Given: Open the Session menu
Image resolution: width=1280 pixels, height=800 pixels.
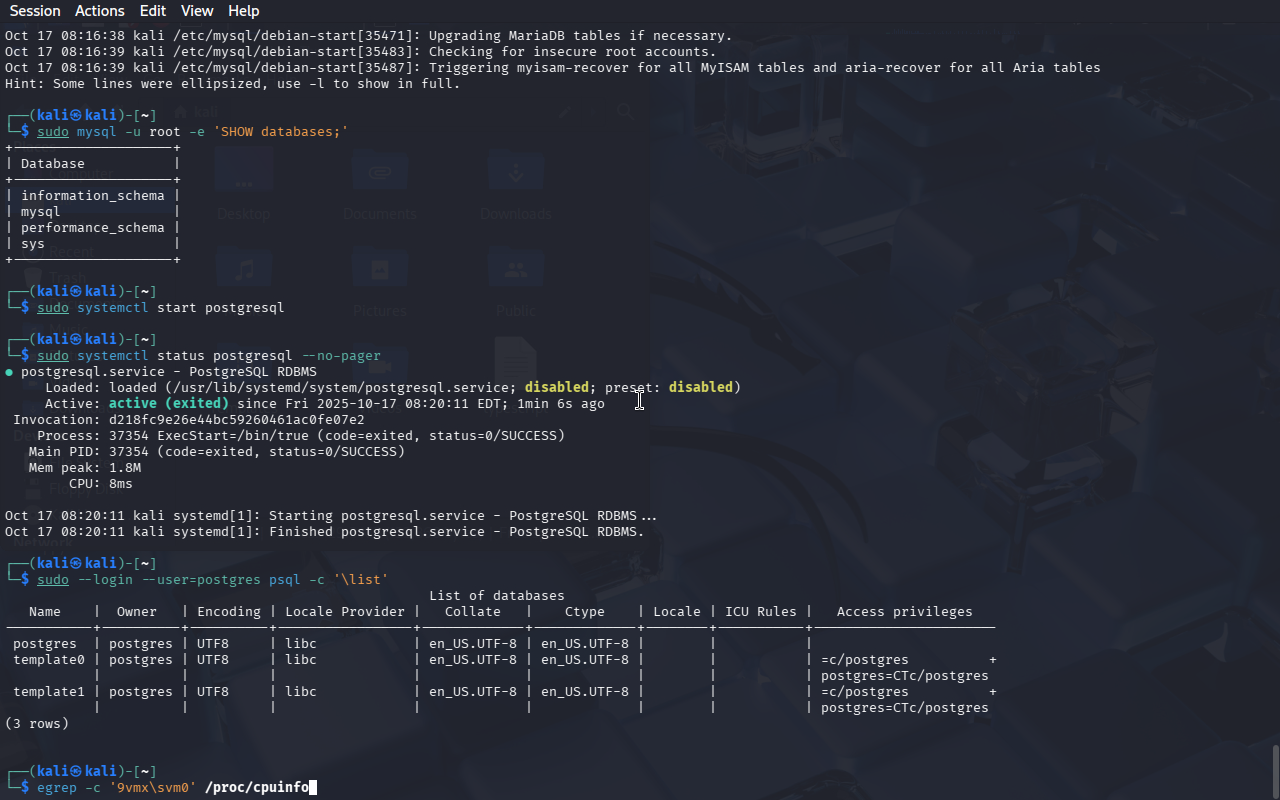Looking at the screenshot, I should pyautogui.click(x=35, y=11).
